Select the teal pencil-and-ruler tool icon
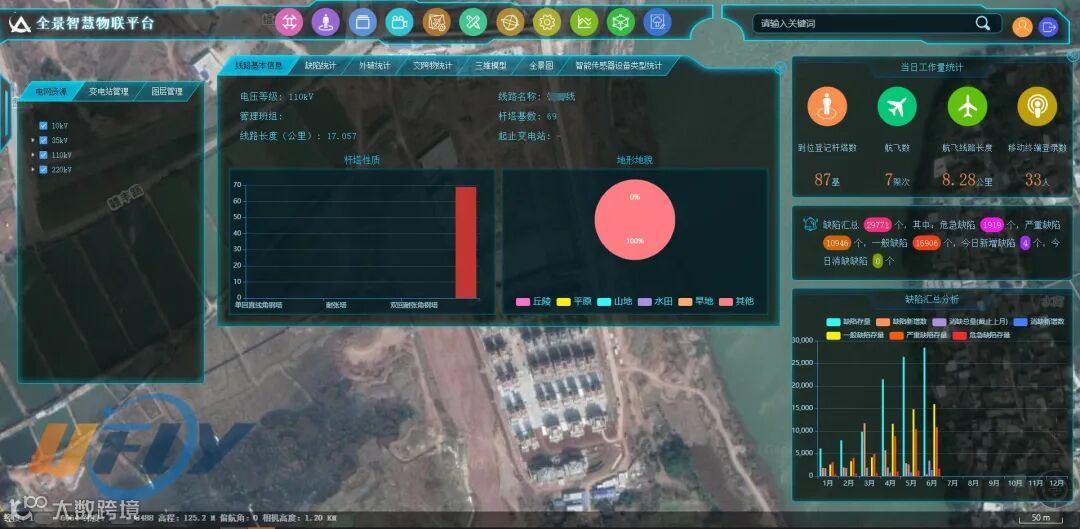Screen dimensions: 1080x529 [x=473, y=22]
